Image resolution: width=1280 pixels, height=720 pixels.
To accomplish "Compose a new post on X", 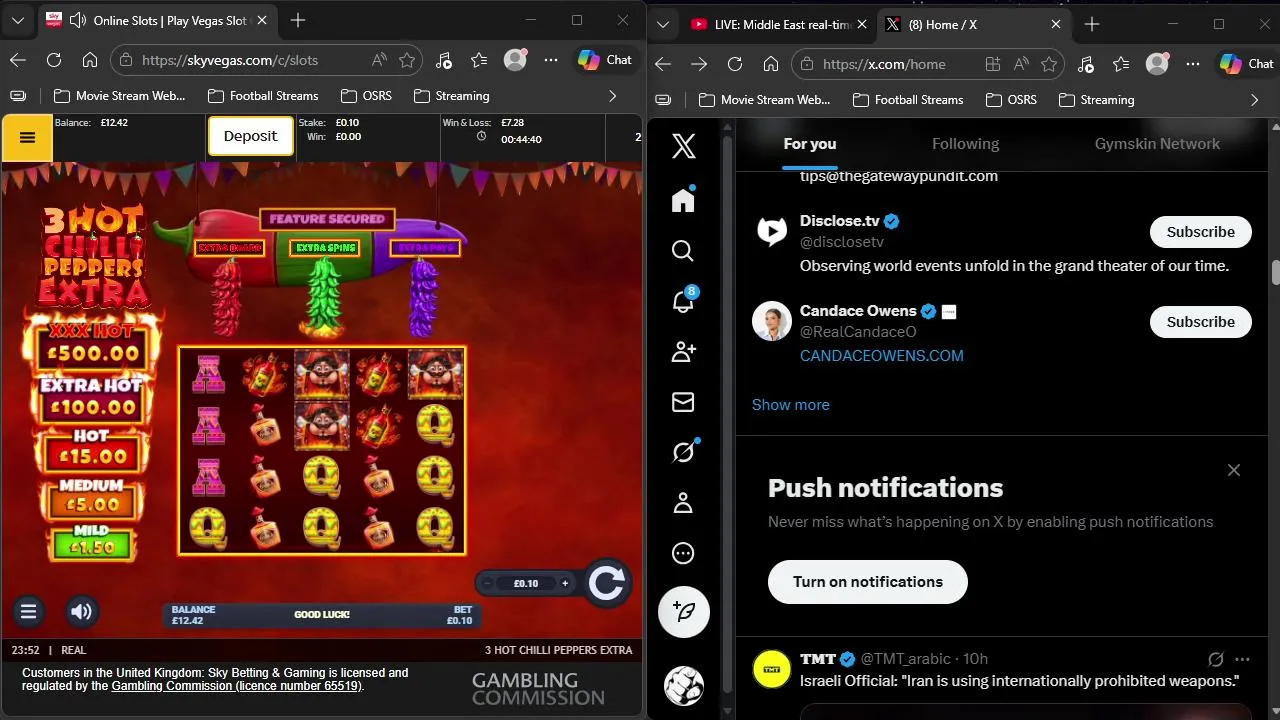I will [x=684, y=612].
